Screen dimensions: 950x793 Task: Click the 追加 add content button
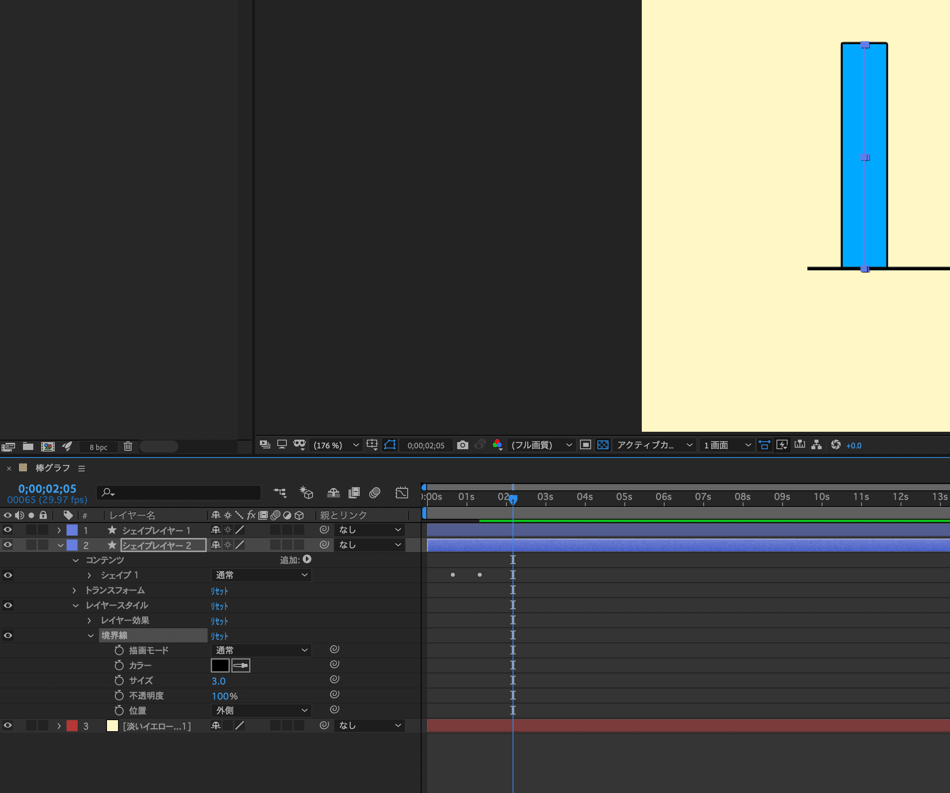click(307, 560)
